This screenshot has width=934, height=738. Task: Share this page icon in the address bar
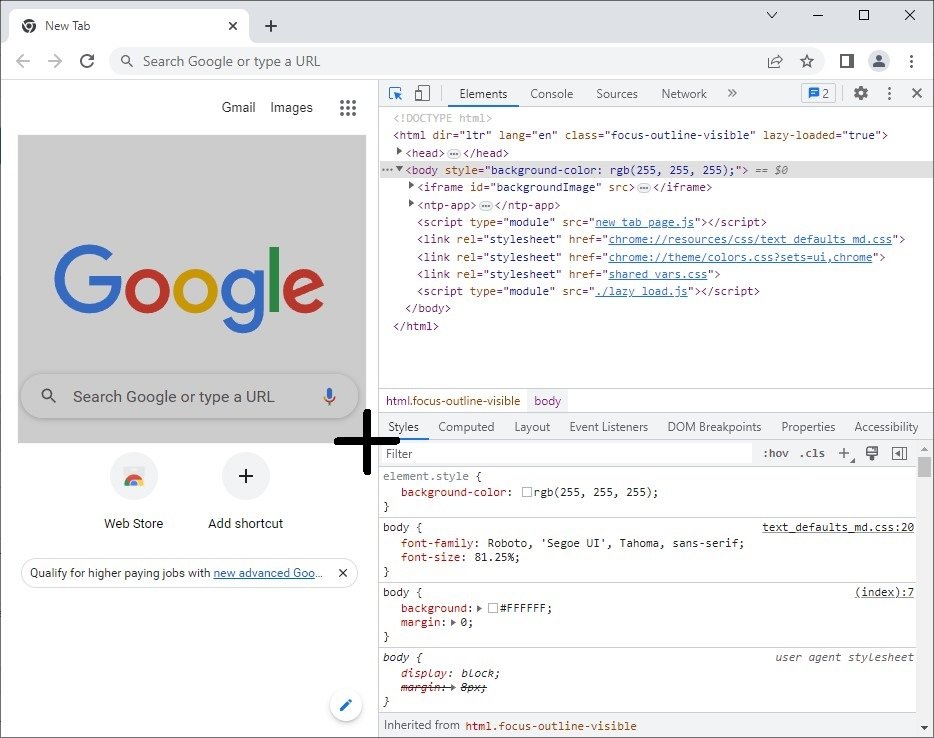point(775,61)
